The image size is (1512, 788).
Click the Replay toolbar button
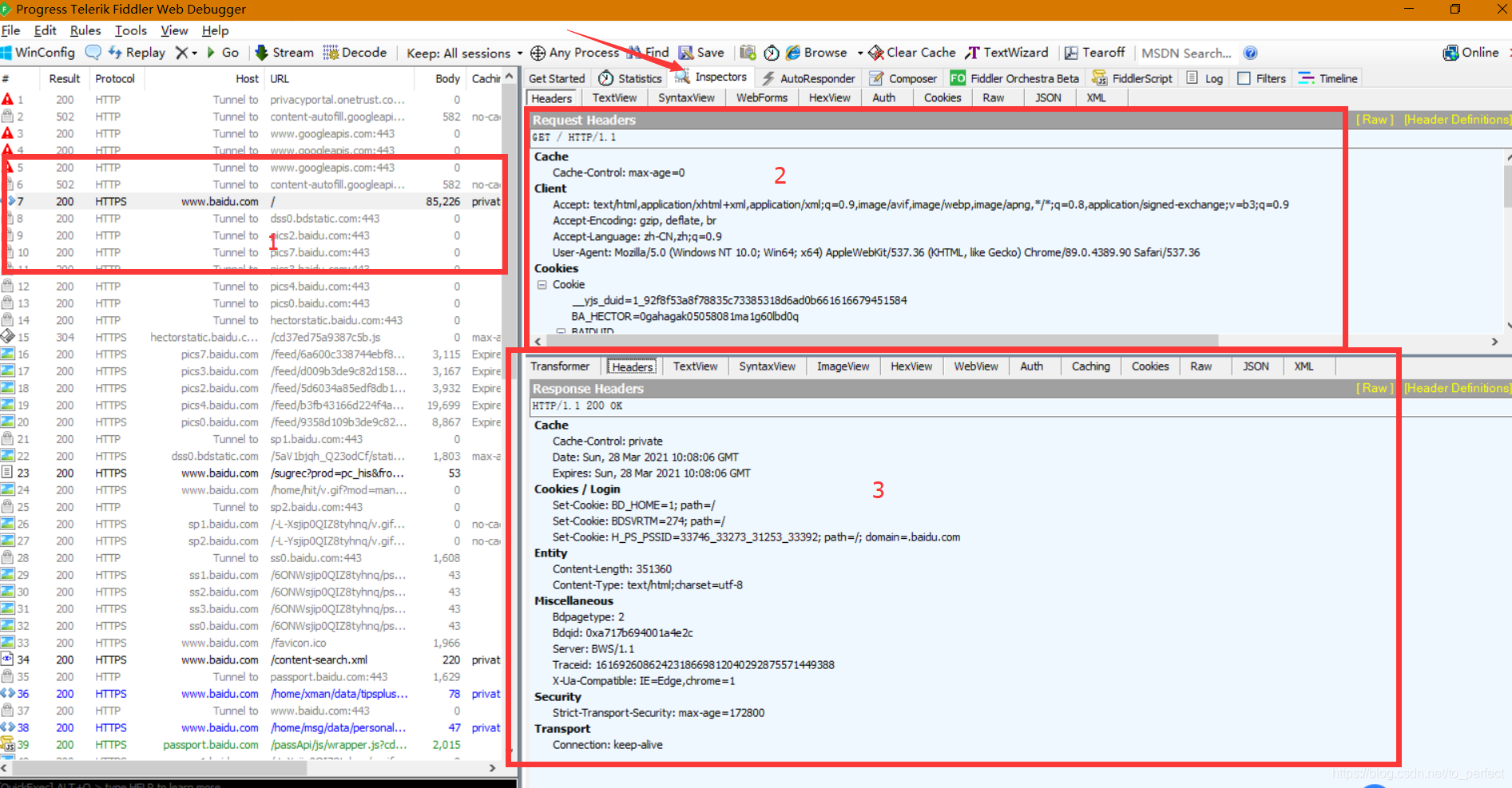137,53
